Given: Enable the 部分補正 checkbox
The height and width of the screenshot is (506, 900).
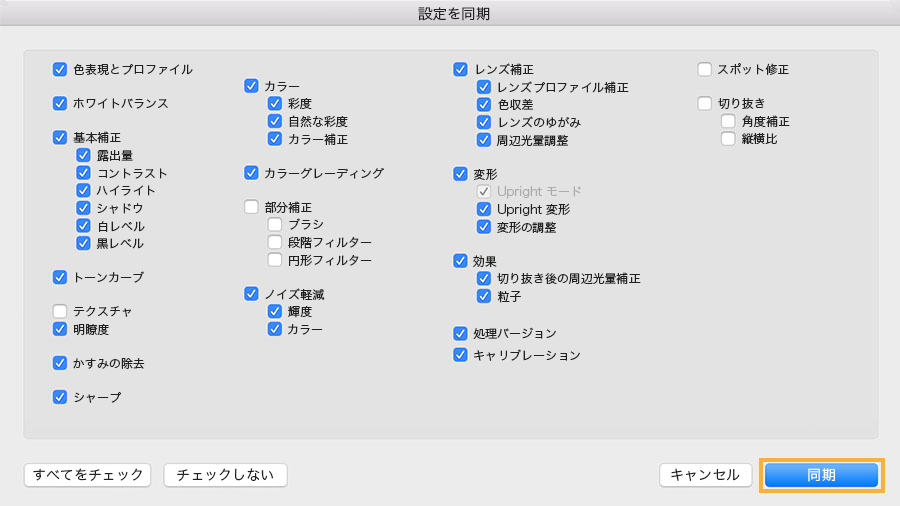Looking at the screenshot, I should tap(252, 207).
